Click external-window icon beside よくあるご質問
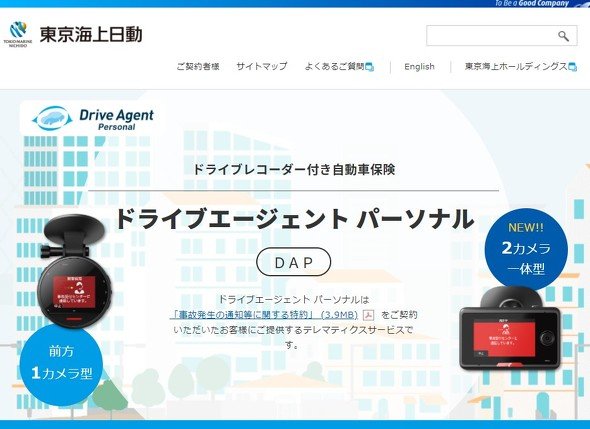This screenshot has height=429, width=590. click(370, 67)
